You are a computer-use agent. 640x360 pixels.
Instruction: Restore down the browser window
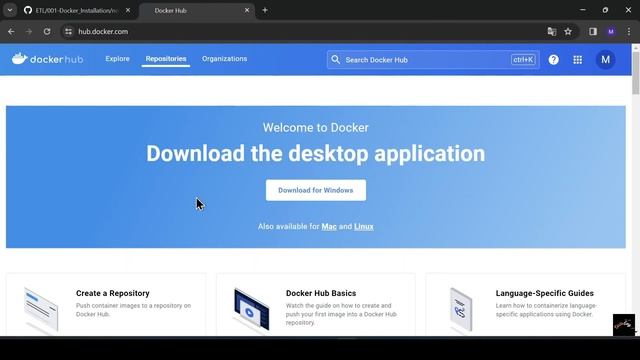[605, 10]
